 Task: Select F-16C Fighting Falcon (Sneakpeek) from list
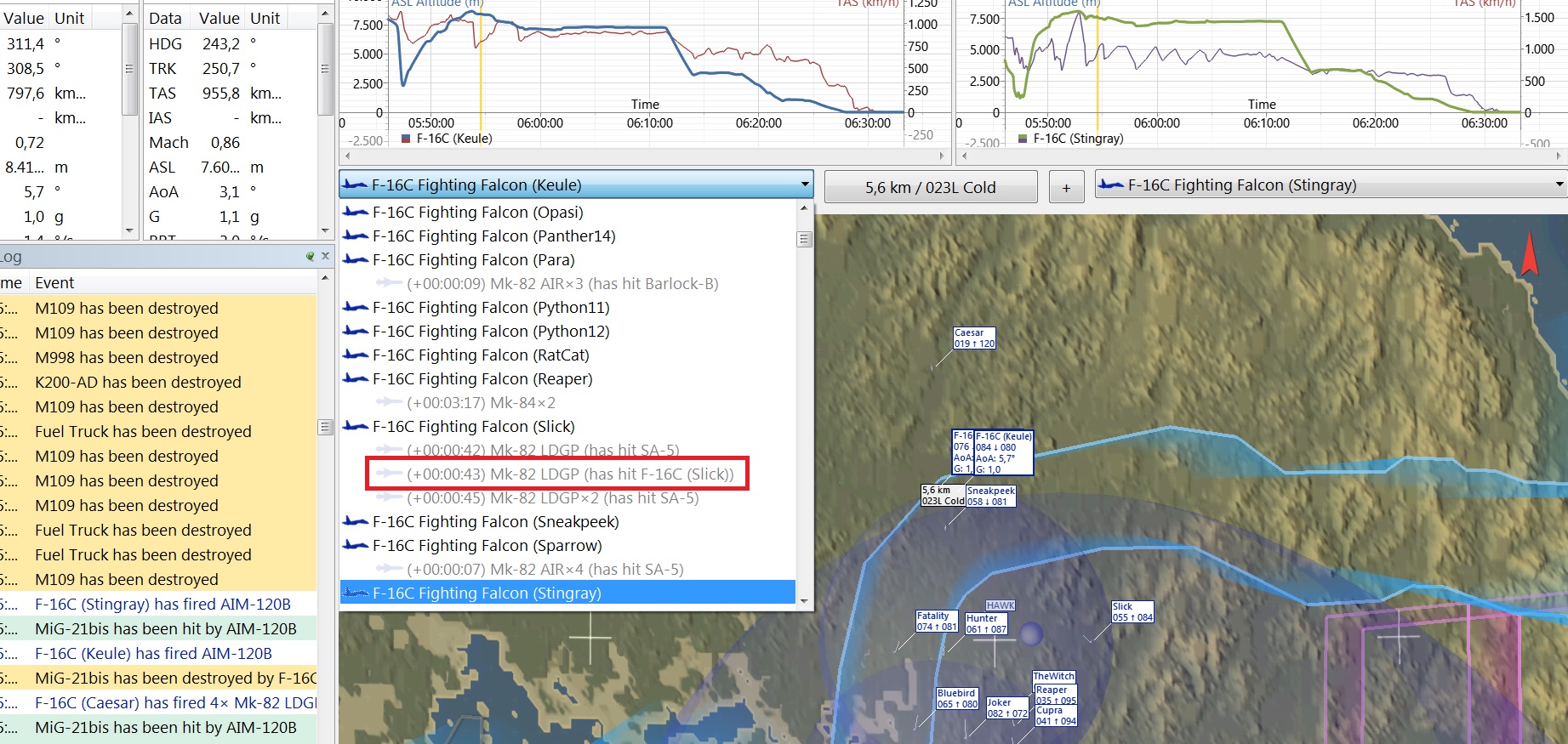coord(567,521)
